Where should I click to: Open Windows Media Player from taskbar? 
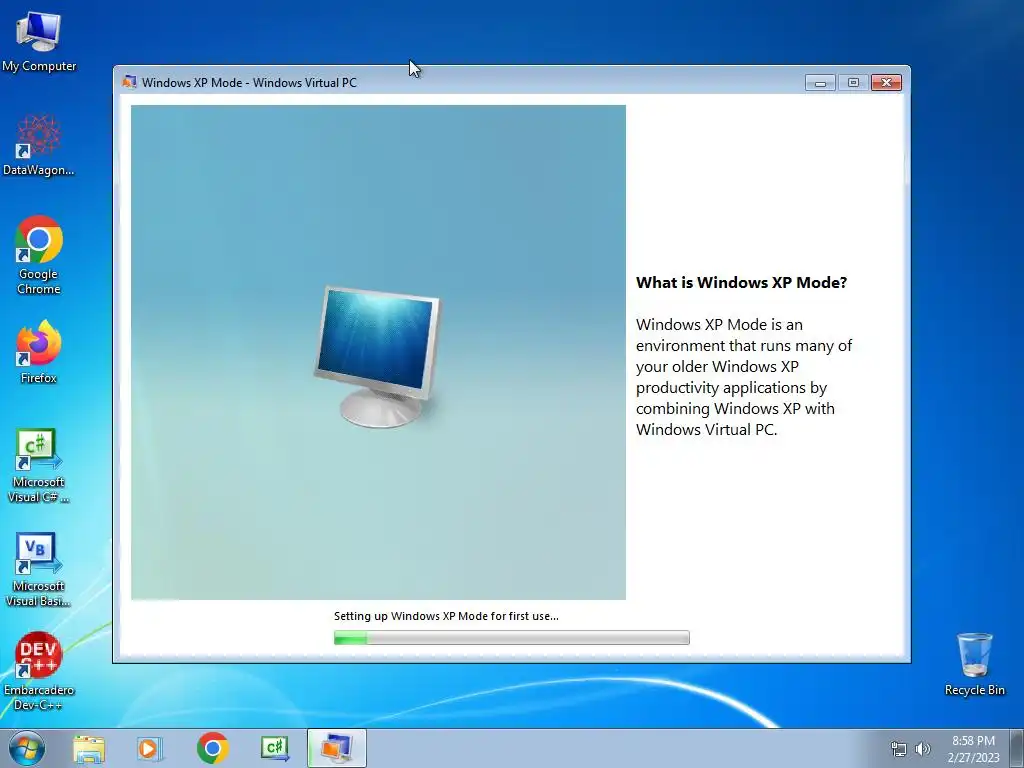pos(150,748)
